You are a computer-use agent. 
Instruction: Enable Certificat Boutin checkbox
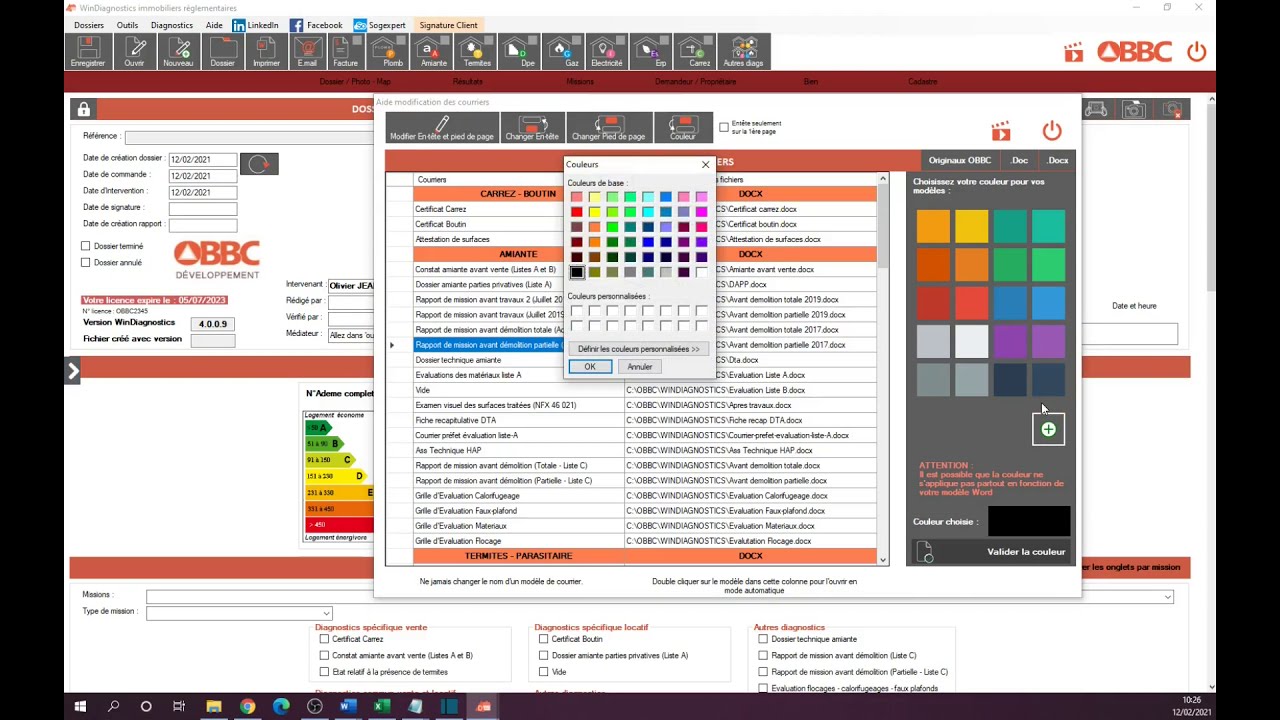click(543, 639)
